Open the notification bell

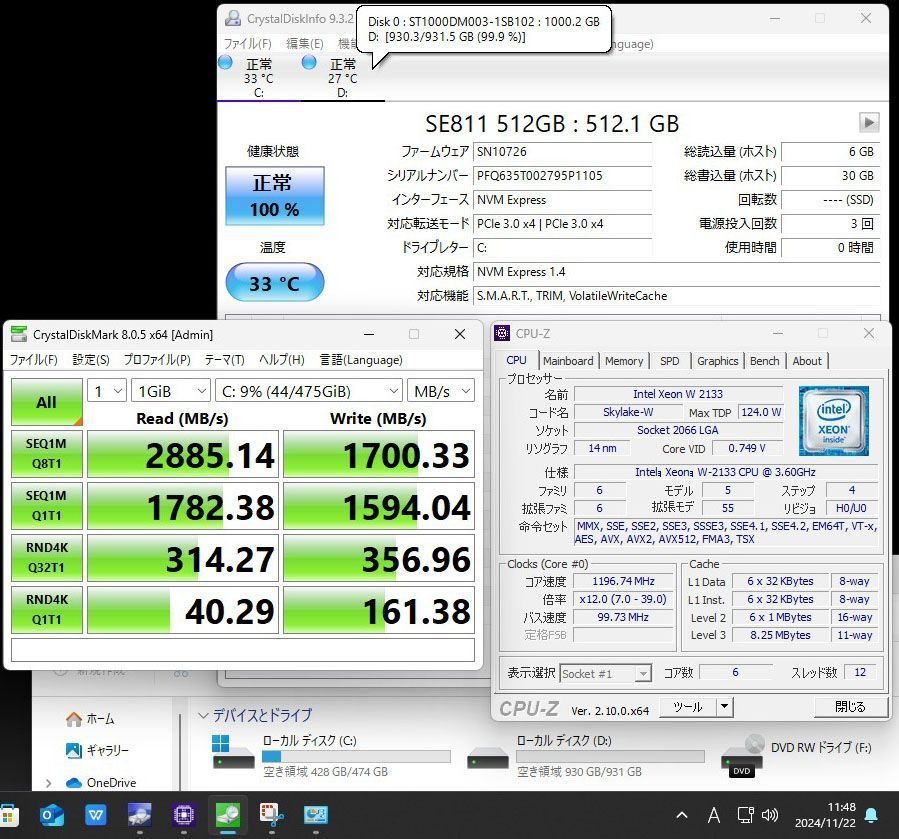click(x=871, y=815)
